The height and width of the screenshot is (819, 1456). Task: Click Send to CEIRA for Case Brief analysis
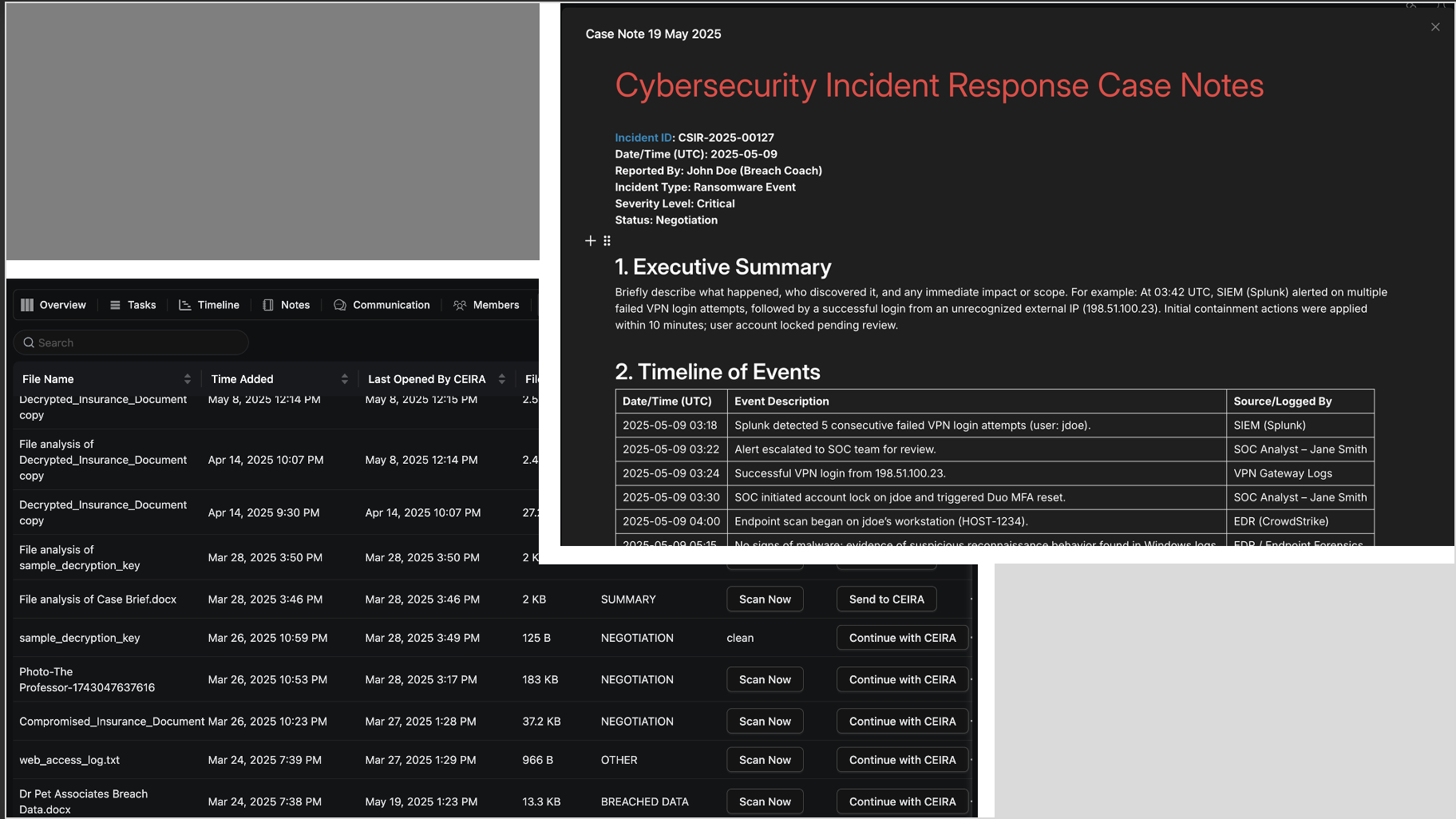coord(886,599)
